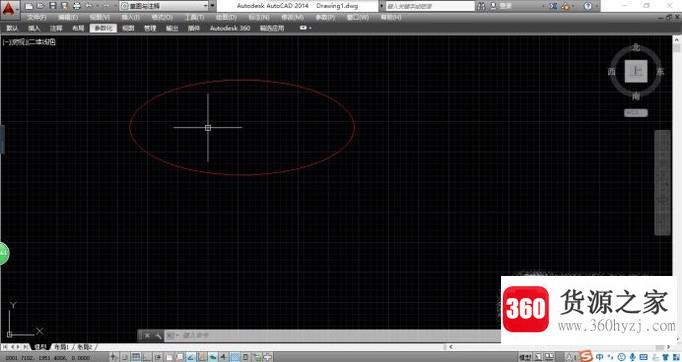Image resolution: width=682 pixels, height=362 pixels.
Task: Click Quick View Drawings in status bar
Action: coord(550,357)
